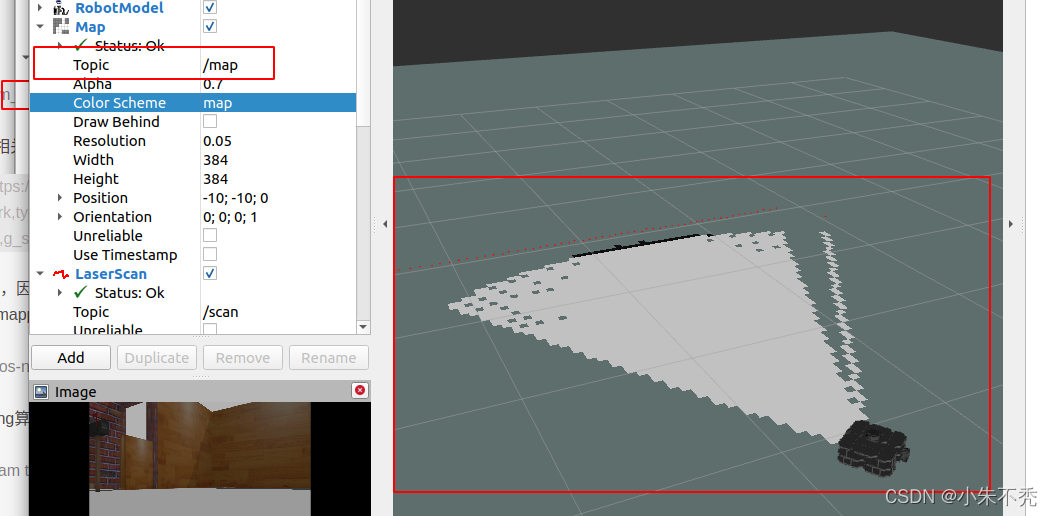Enable the Use Timestamp checkbox
The width and height of the screenshot is (1053, 516).
[210, 254]
